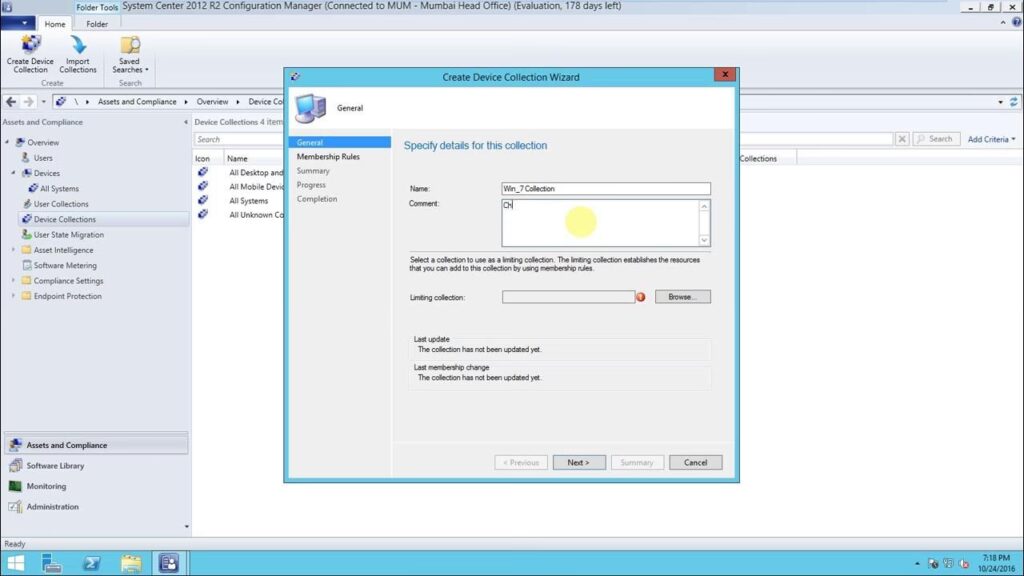This screenshot has width=1024, height=576.
Task: Open the Software Library workspace
Action: 55,466
